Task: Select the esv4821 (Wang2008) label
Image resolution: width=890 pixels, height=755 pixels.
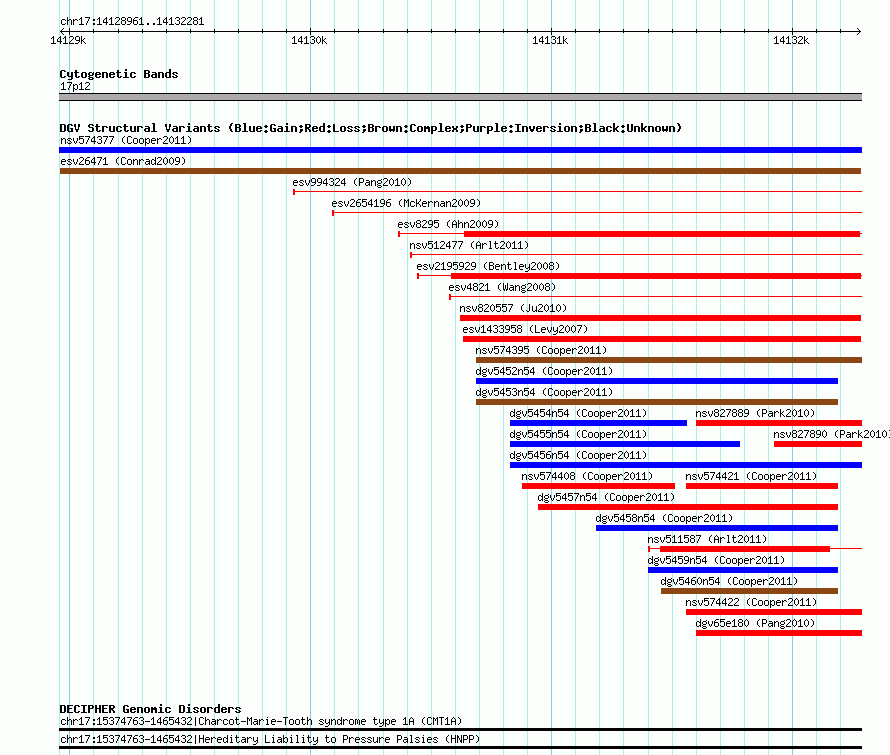Action: tap(502, 287)
